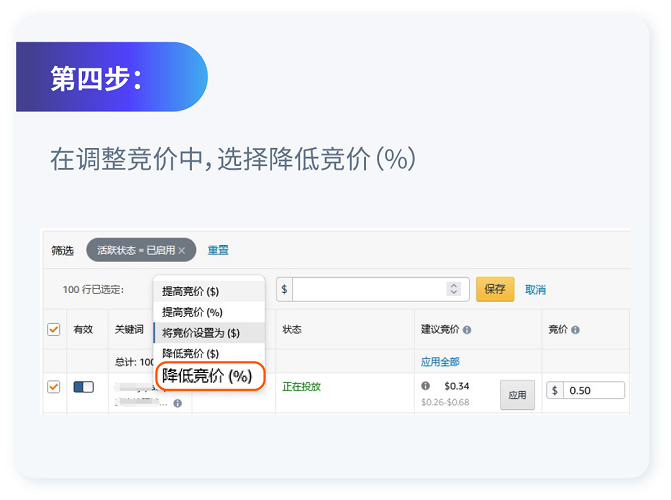The height and width of the screenshot is (500, 671).
Task: Click the $0.26-$0.68 bid range text
Action: tap(445, 402)
